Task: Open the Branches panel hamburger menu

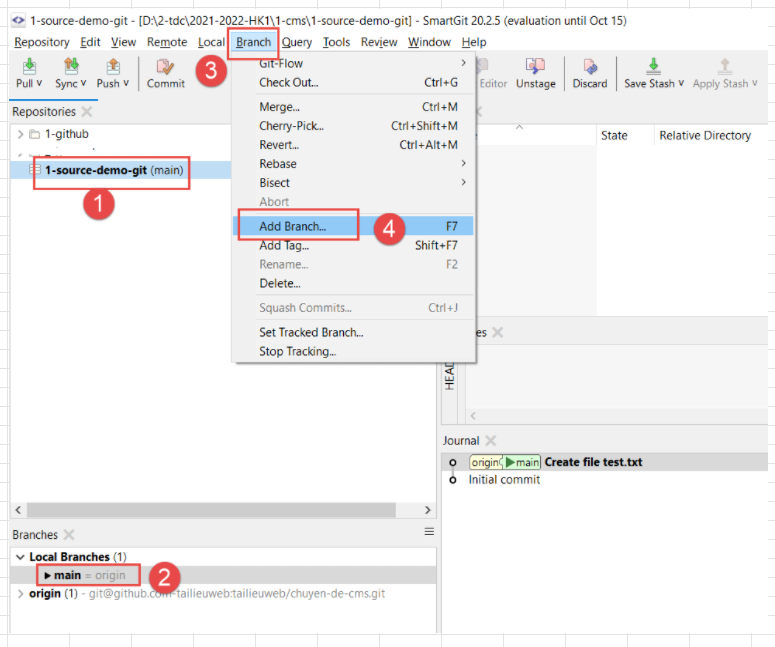Action: (429, 532)
